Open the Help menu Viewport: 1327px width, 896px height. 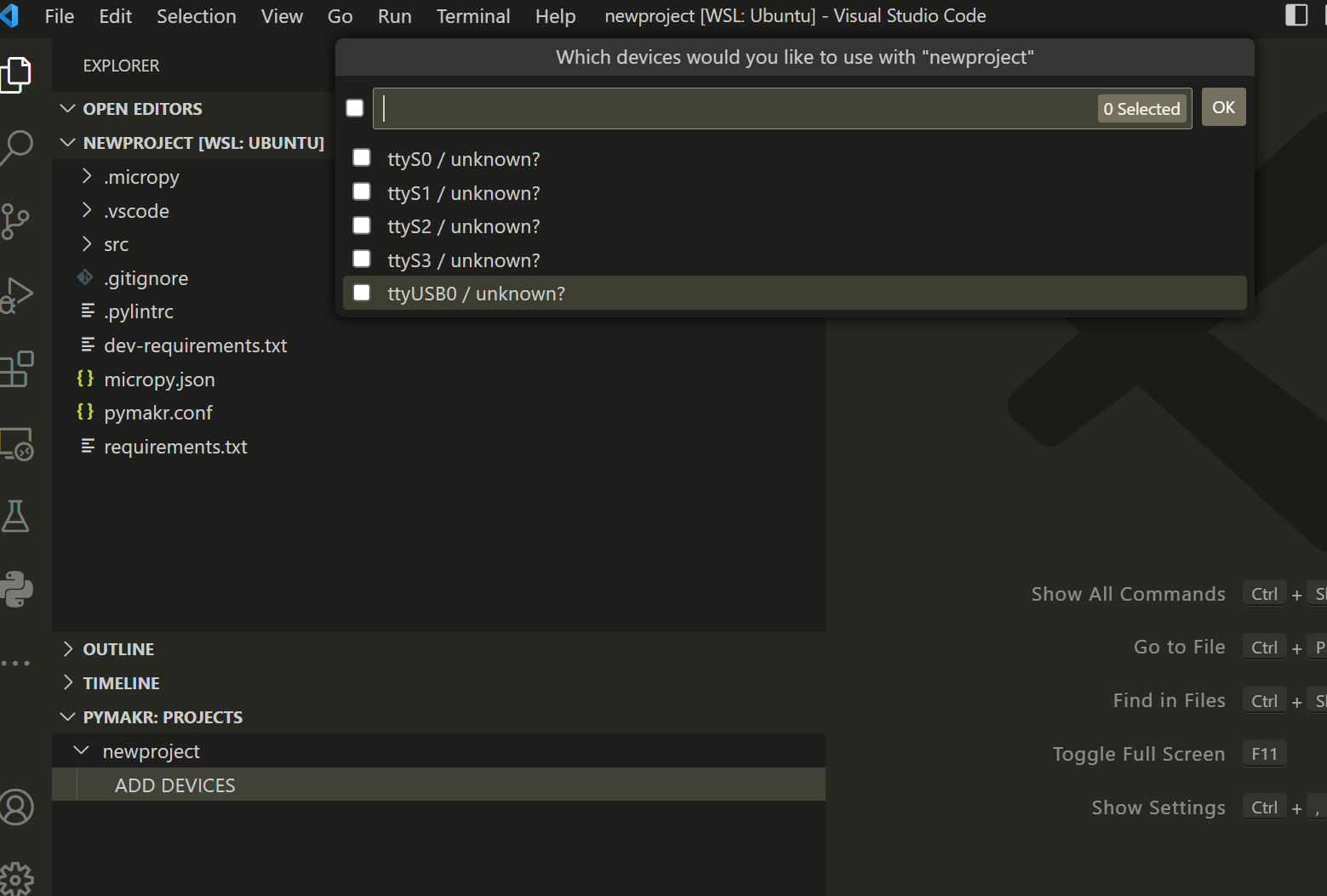point(555,16)
